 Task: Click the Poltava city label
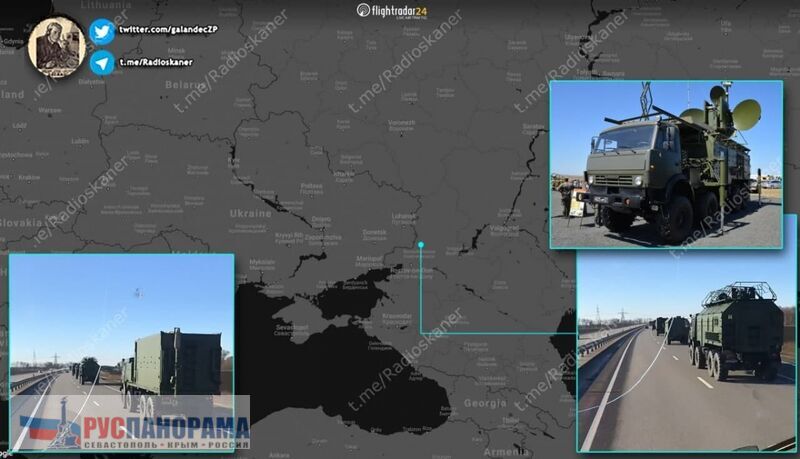click(312, 187)
